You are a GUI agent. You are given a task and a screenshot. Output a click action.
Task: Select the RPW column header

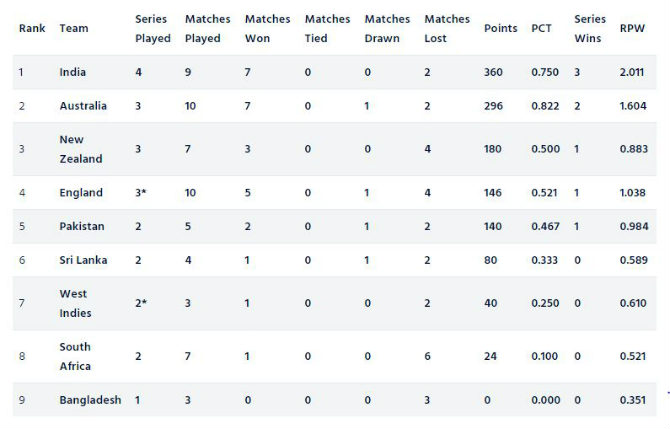pos(632,29)
